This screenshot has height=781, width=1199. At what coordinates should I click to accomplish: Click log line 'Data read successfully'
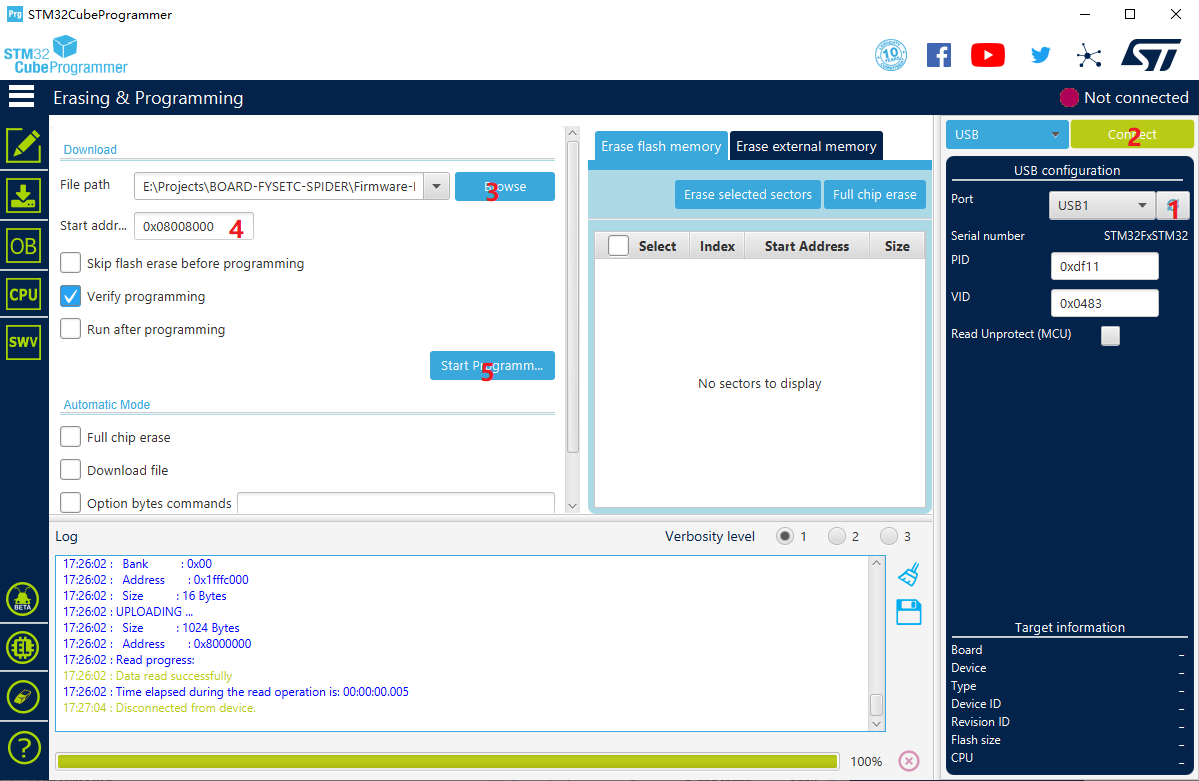pos(148,675)
